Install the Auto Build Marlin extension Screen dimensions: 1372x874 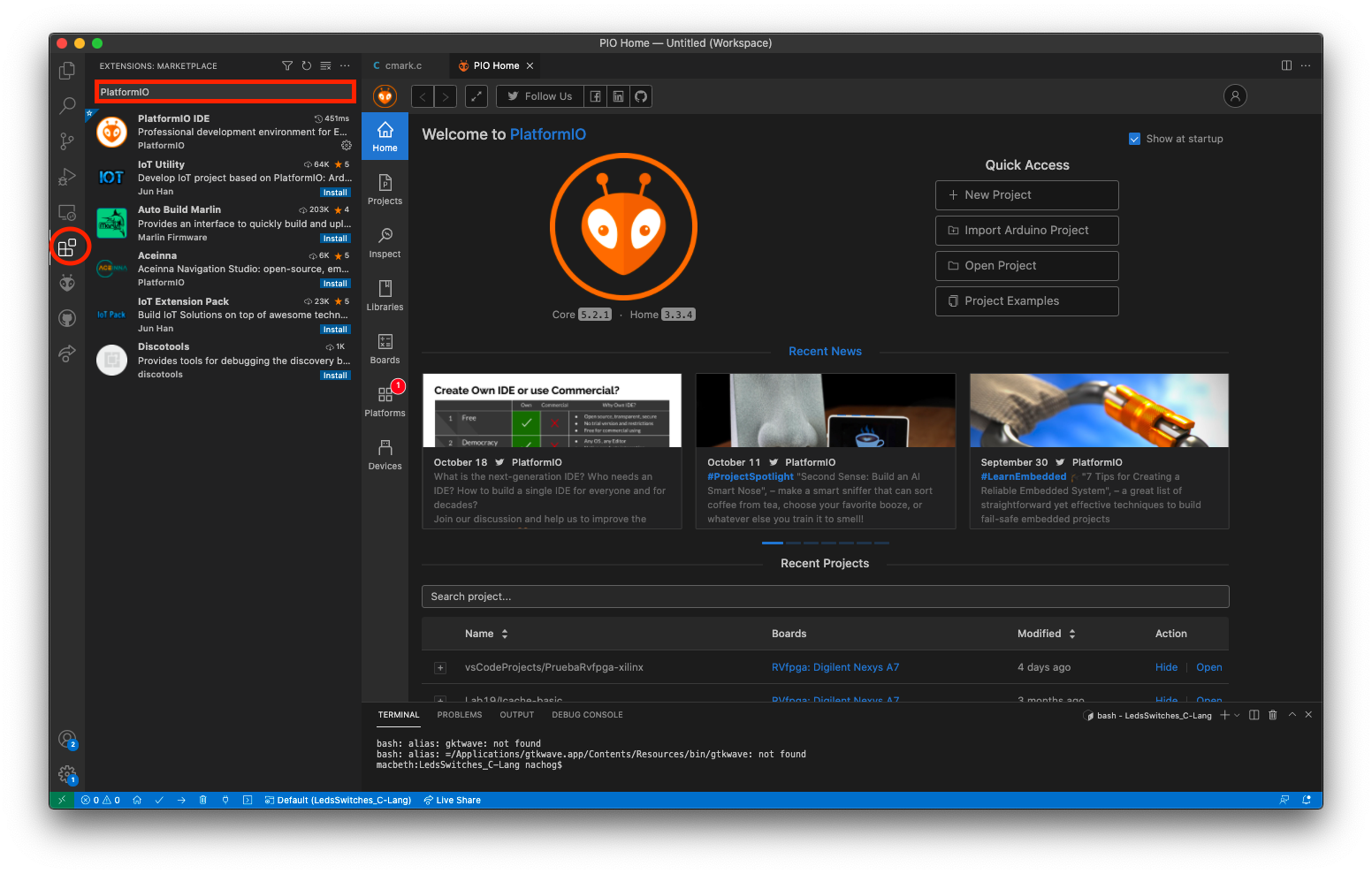click(335, 239)
